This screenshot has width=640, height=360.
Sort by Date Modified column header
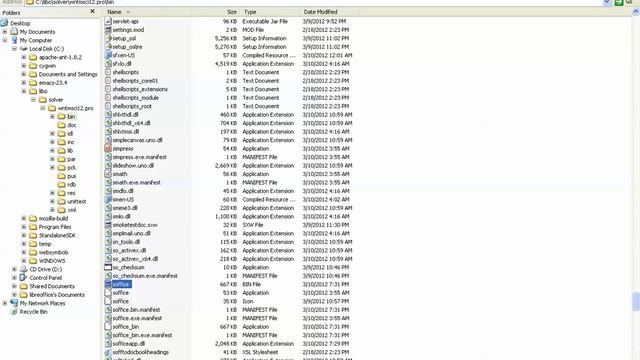click(329, 12)
